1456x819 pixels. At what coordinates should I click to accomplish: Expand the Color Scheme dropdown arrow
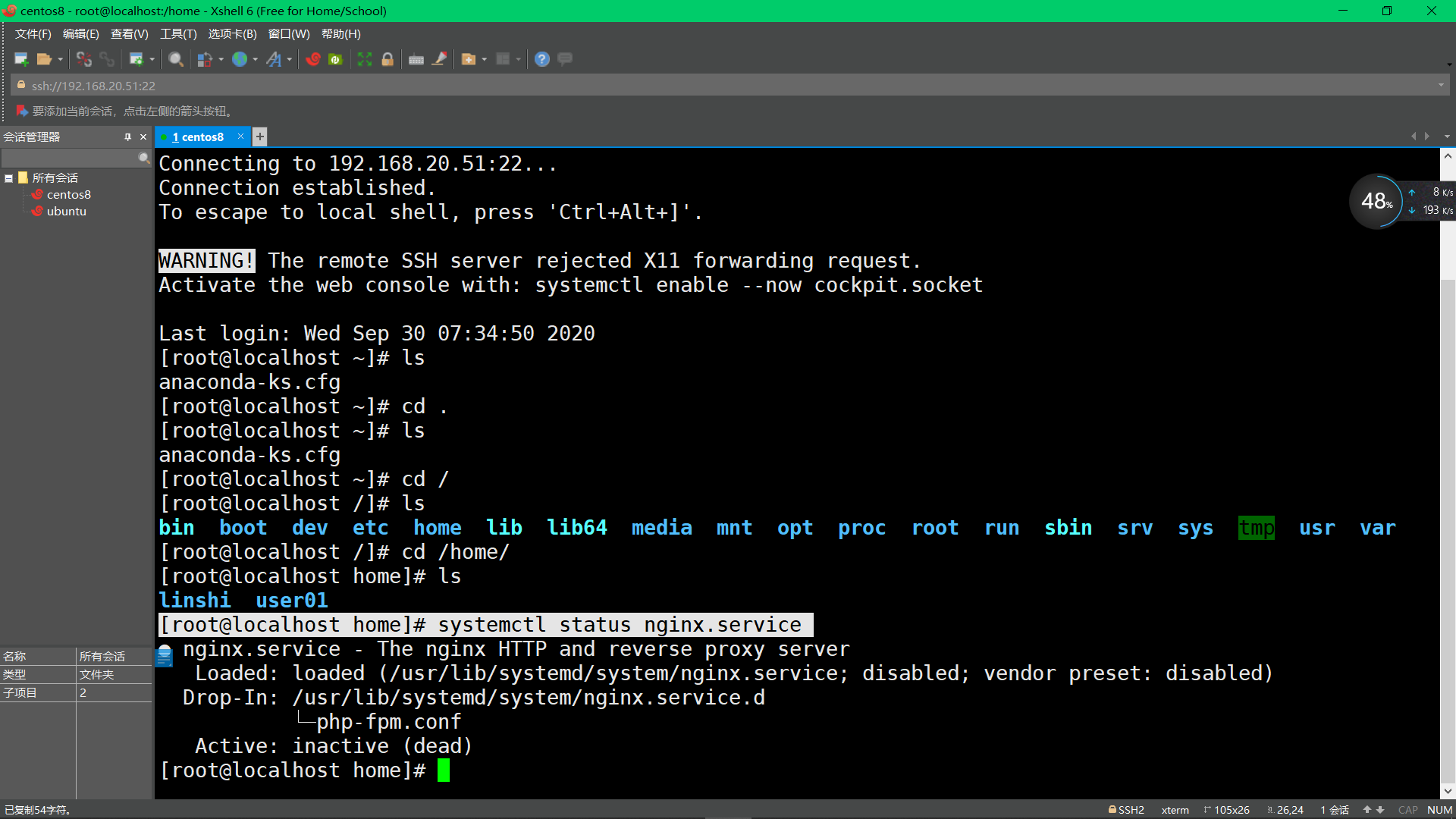tap(221, 59)
